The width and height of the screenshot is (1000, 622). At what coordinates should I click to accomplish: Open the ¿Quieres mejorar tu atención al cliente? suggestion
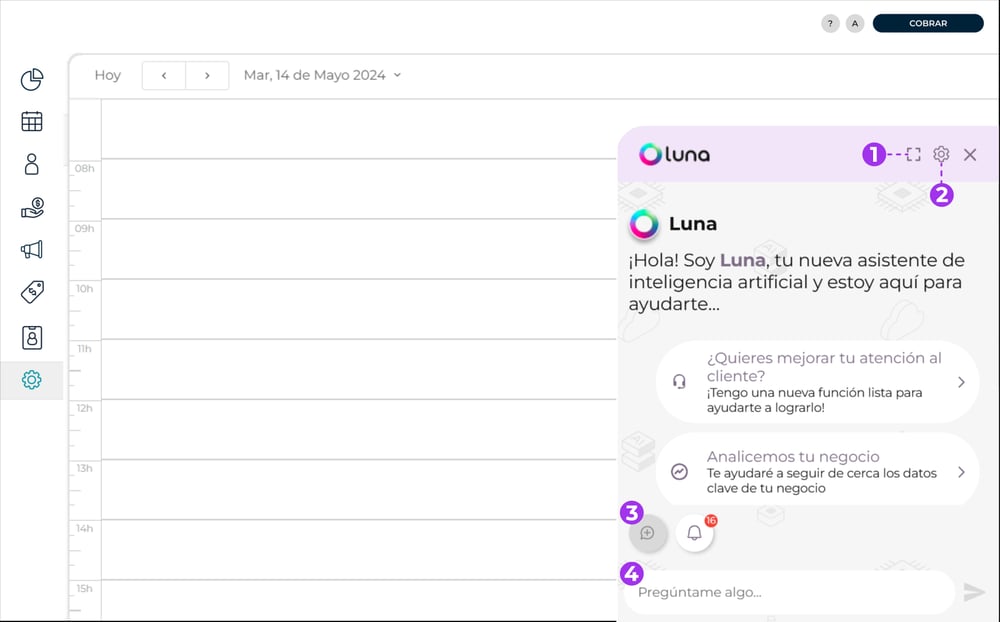[x=818, y=381]
